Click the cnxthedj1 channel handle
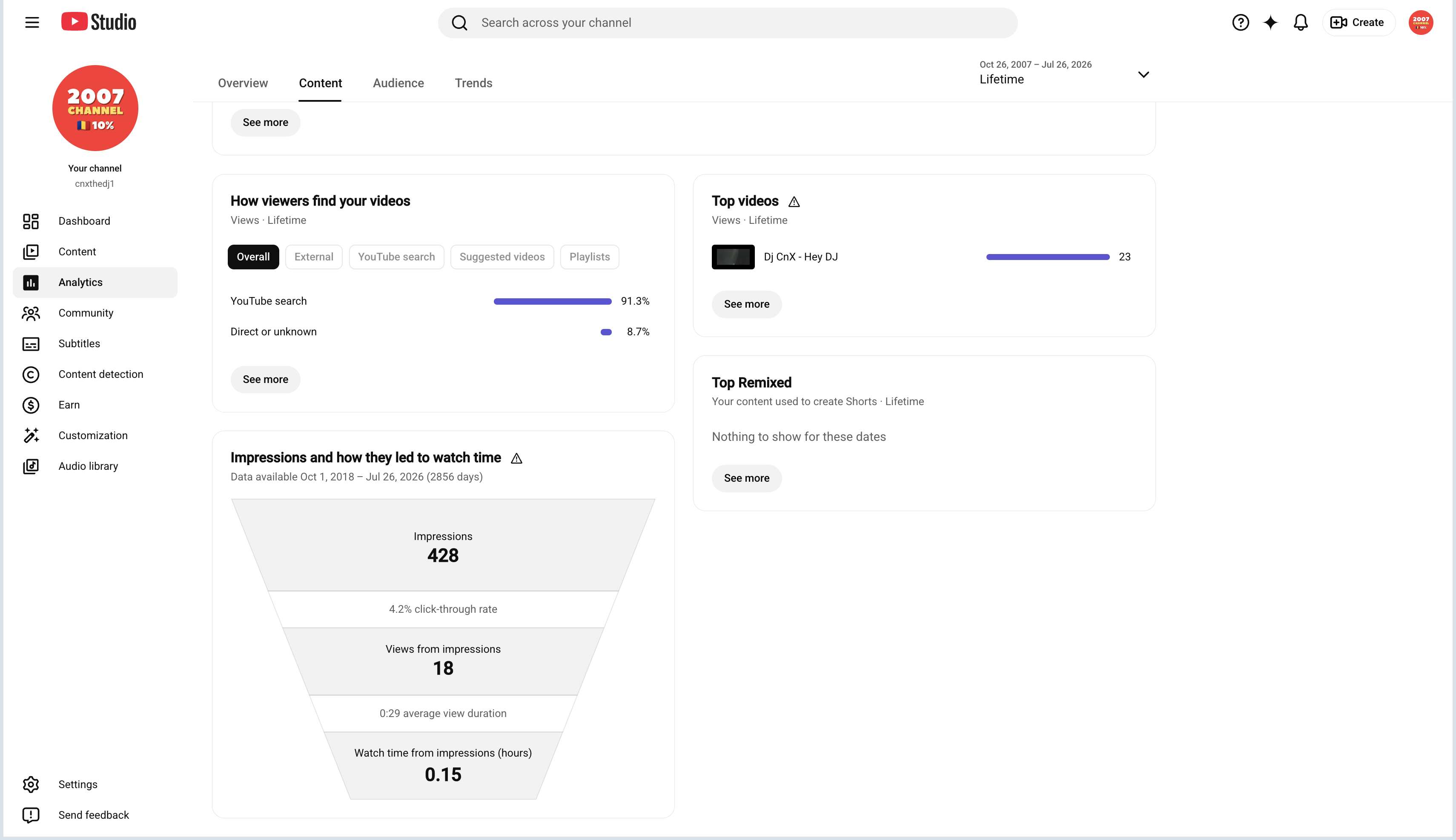Viewport: 1456px width, 840px height. (95, 183)
